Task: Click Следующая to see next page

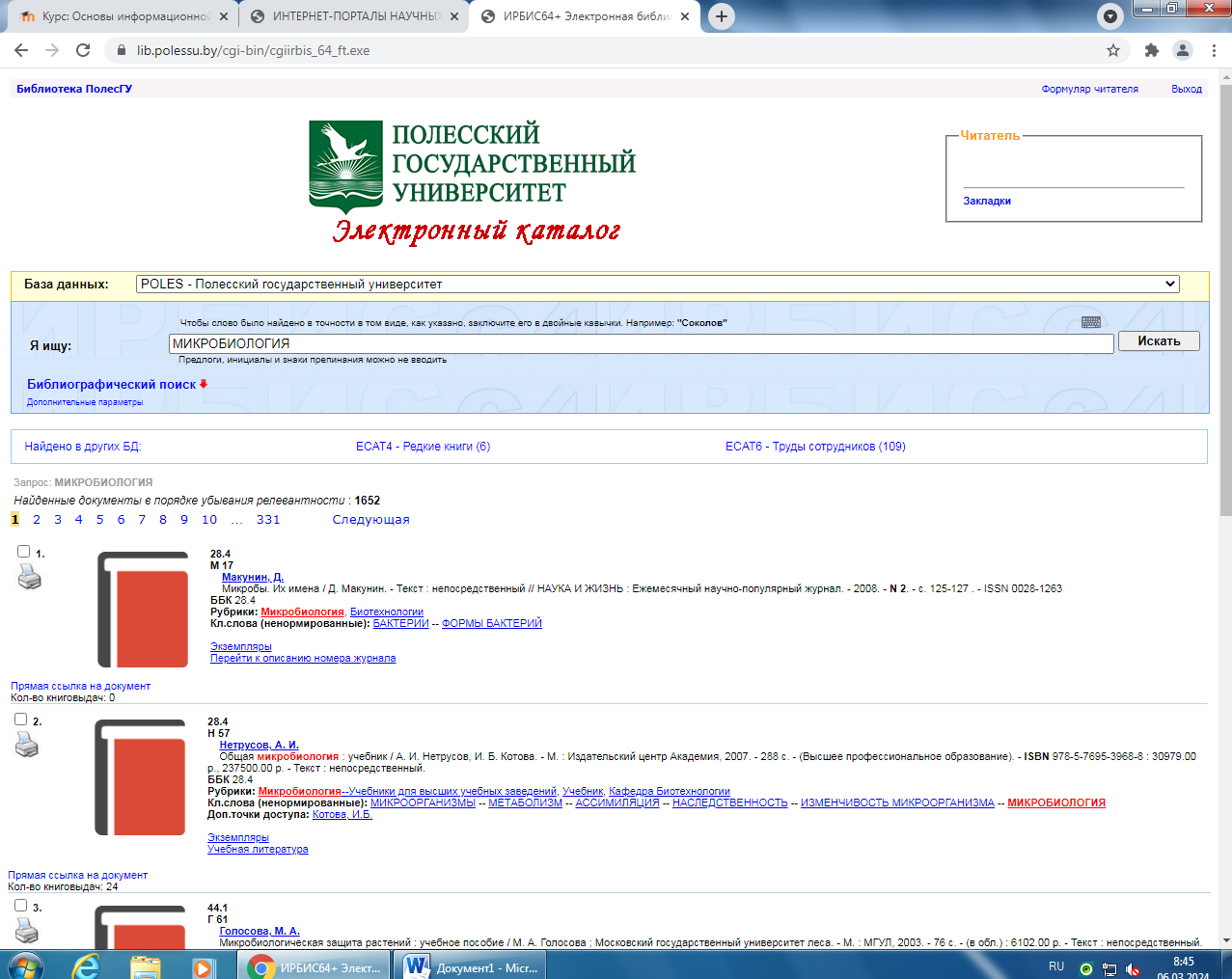Action: [x=370, y=519]
